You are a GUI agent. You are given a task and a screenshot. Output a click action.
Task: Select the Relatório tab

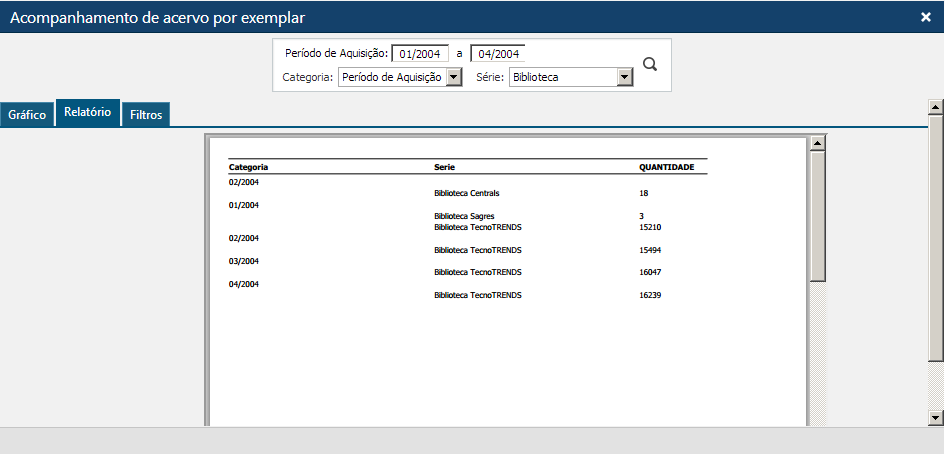pos(88,113)
